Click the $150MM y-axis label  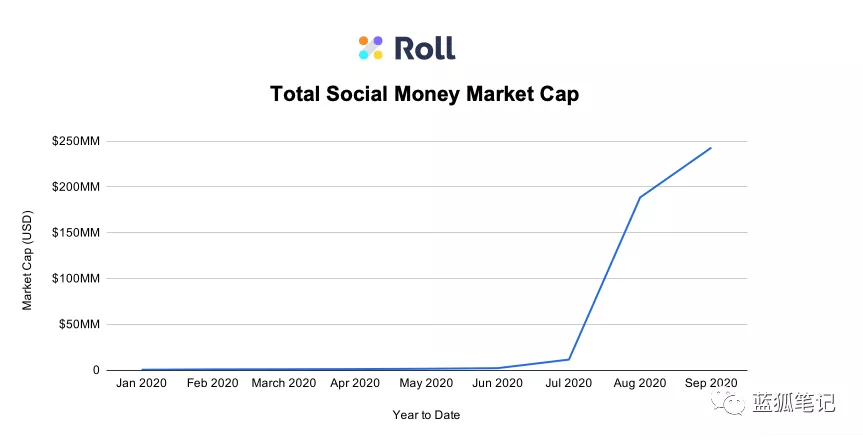77,233
